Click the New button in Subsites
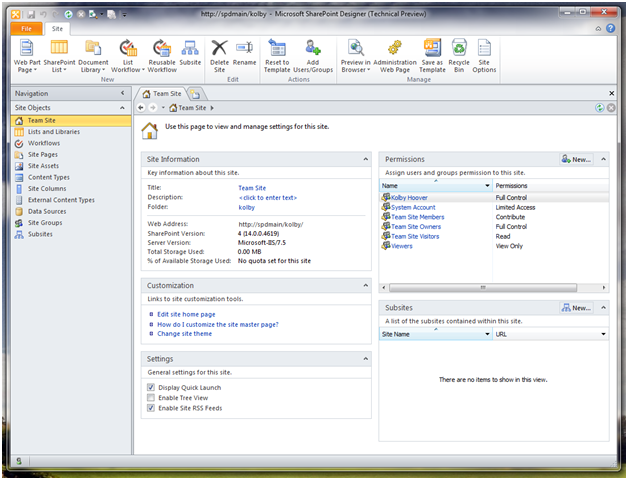Screen dimensions: 628x480 coord(576,308)
